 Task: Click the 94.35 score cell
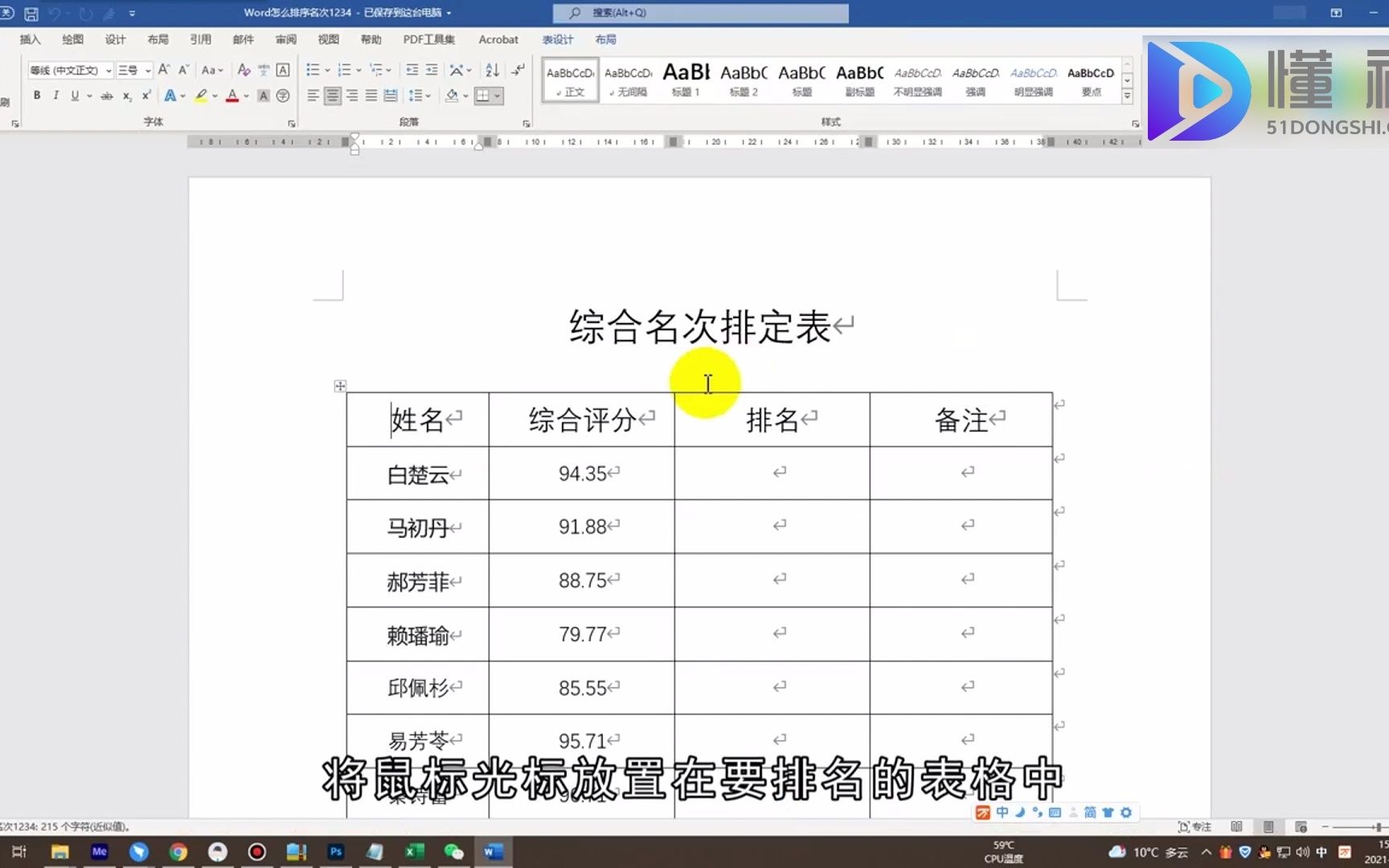coord(581,473)
